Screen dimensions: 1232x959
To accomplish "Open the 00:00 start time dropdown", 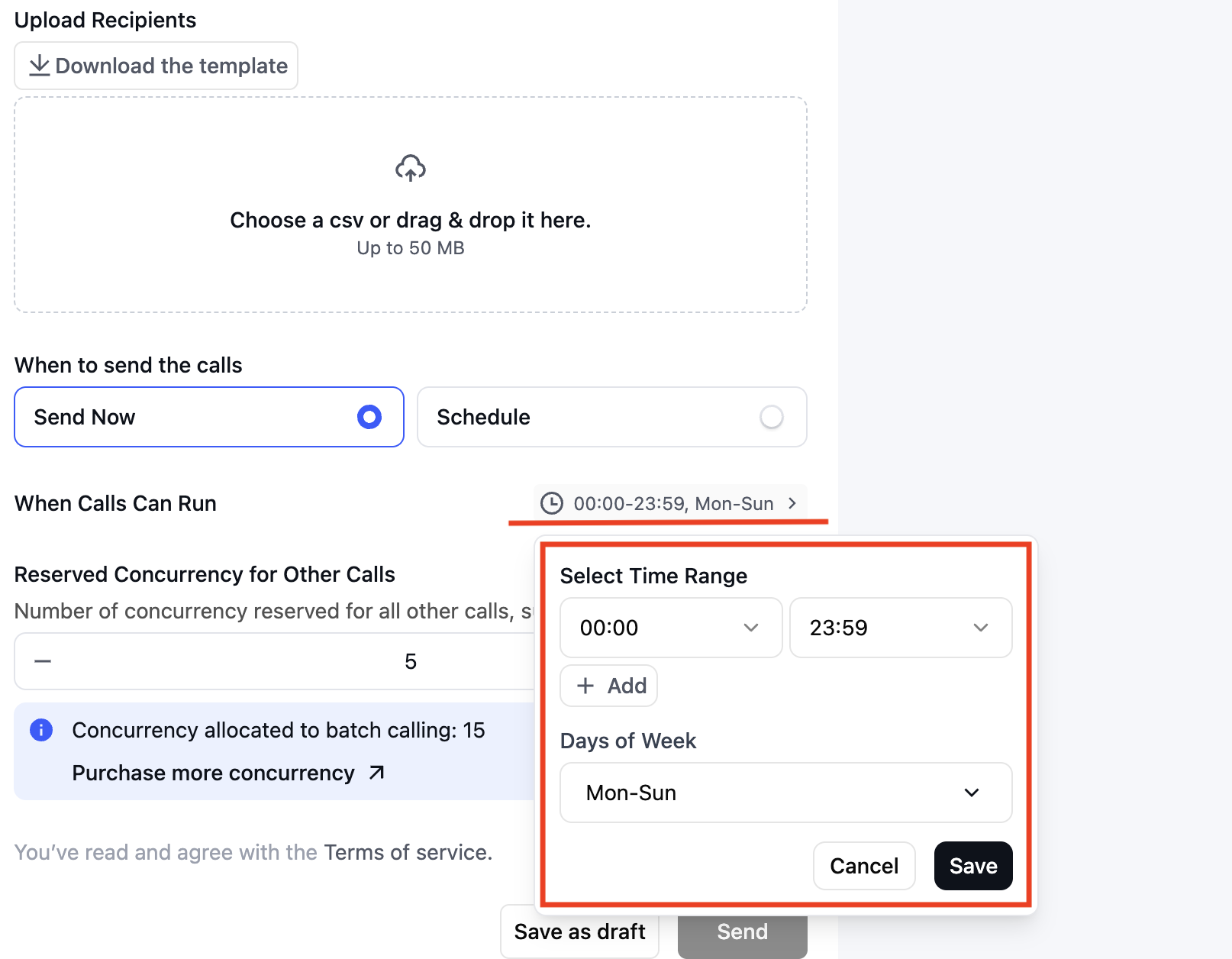I will coord(671,628).
